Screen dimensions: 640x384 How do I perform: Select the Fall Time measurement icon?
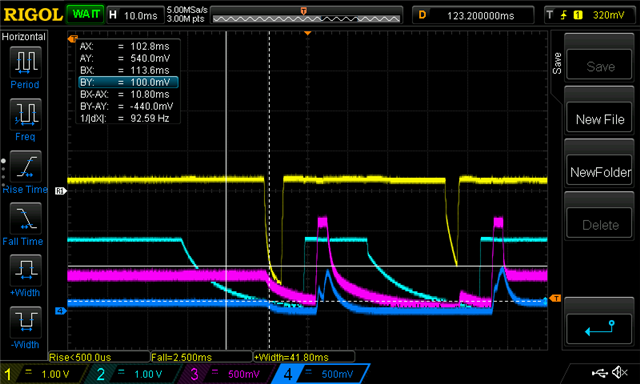point(25,218)
